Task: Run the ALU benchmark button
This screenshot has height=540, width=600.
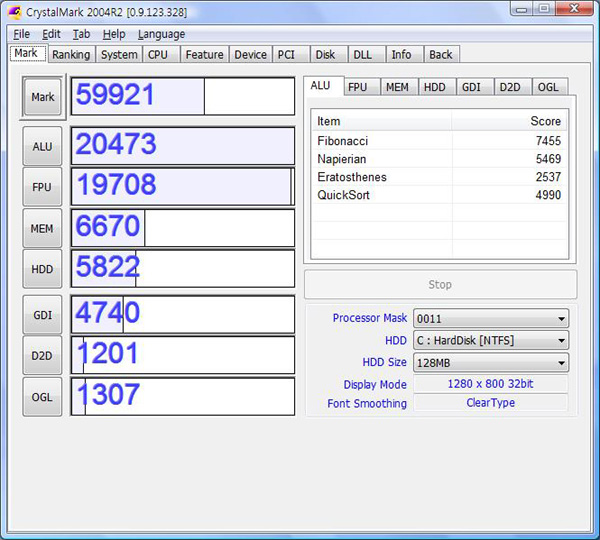Action: click(42, 147)
